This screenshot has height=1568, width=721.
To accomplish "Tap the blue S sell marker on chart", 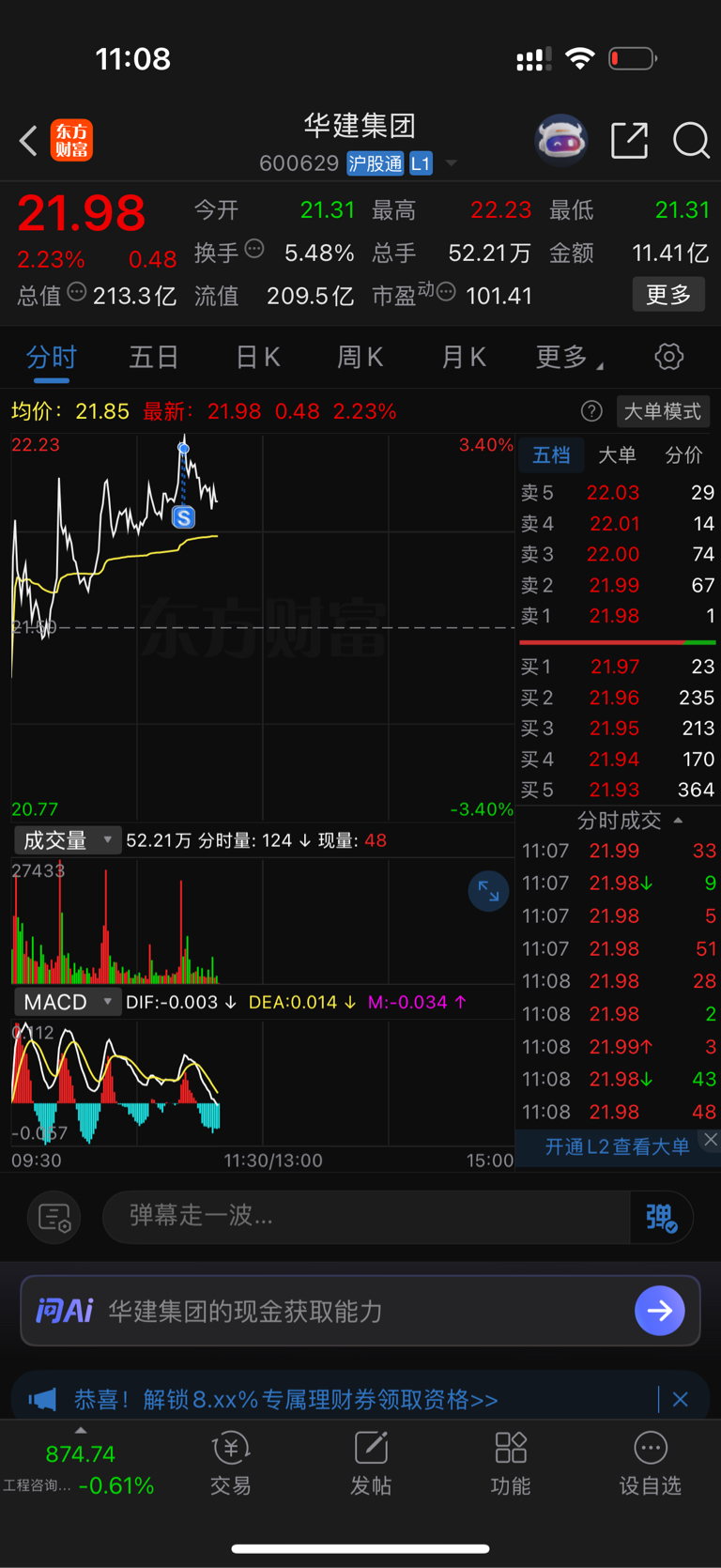I will tap(184, 516).
